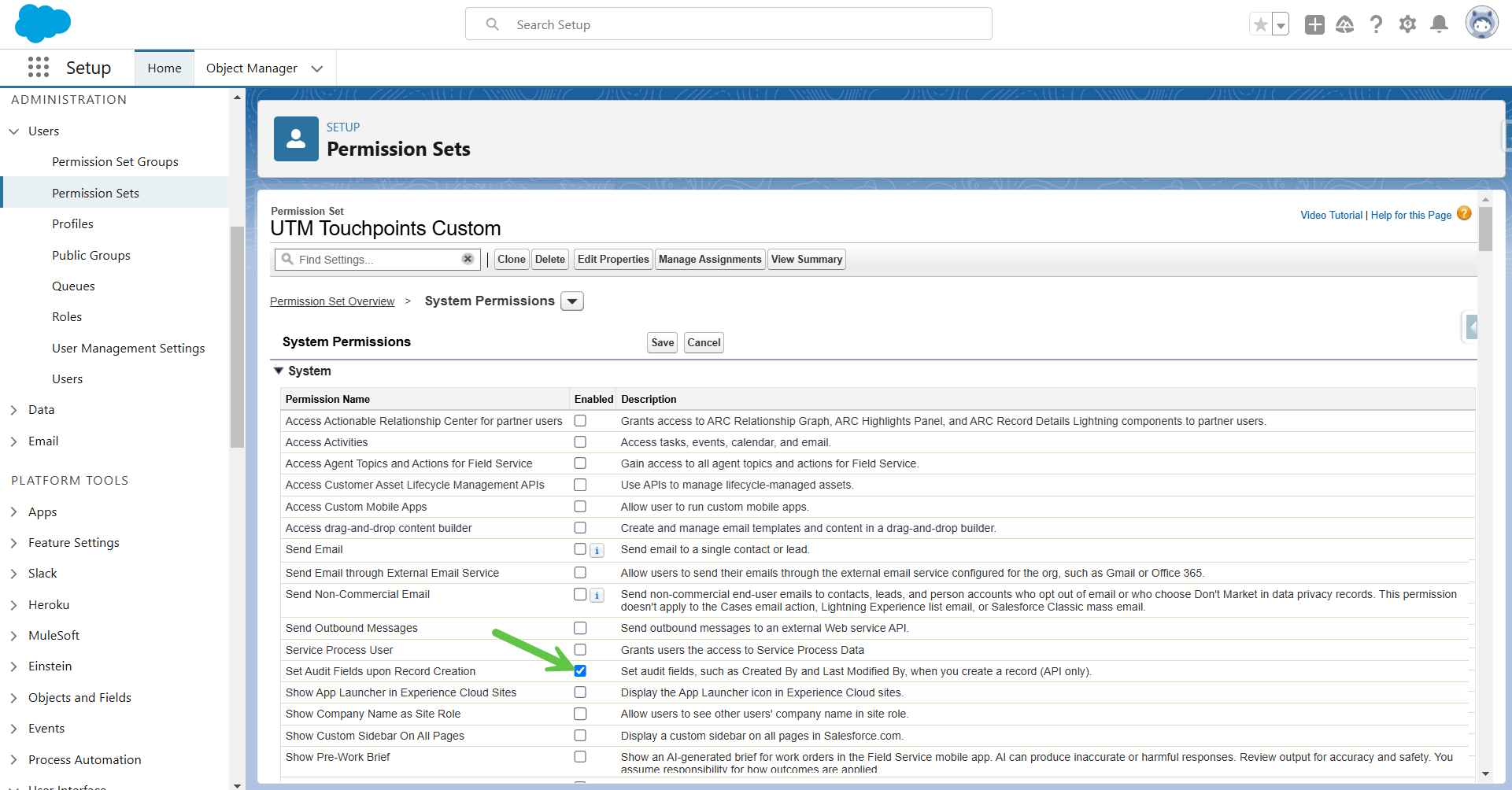Expand the Apps section in sidebar
This screenshot has width=1512, height=790.
pos(13,512)
